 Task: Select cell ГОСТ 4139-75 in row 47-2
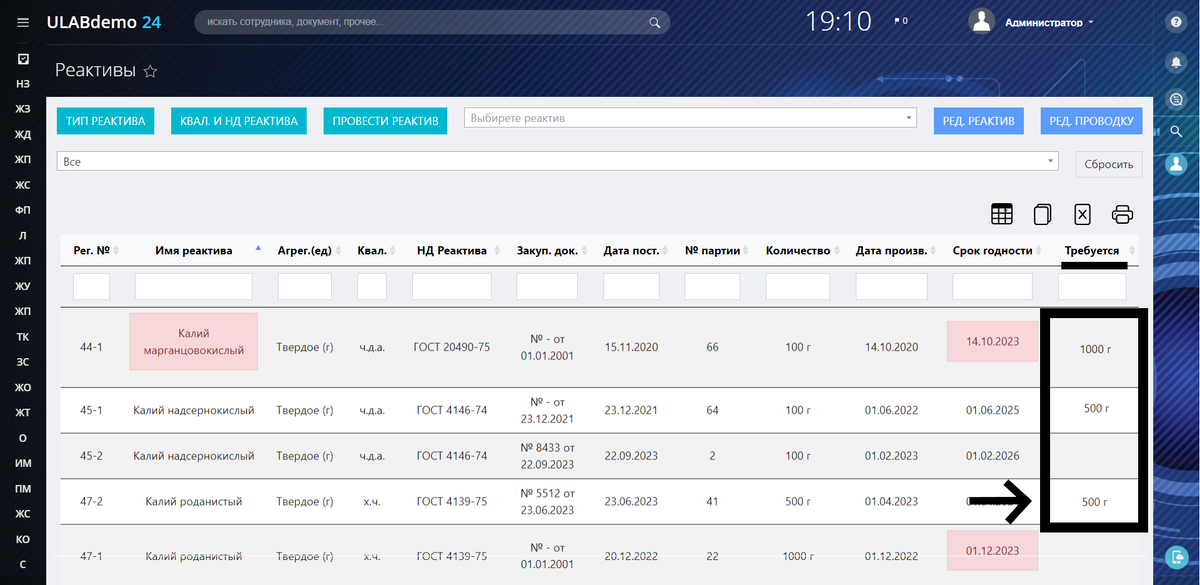451,501
